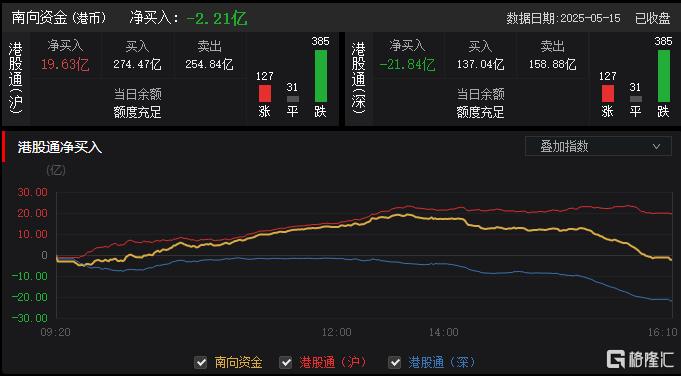Click the 14:00 time axis marker
The width and height of the screenshot is (681, 376).
pyautogui.click(x=443, y=332)
